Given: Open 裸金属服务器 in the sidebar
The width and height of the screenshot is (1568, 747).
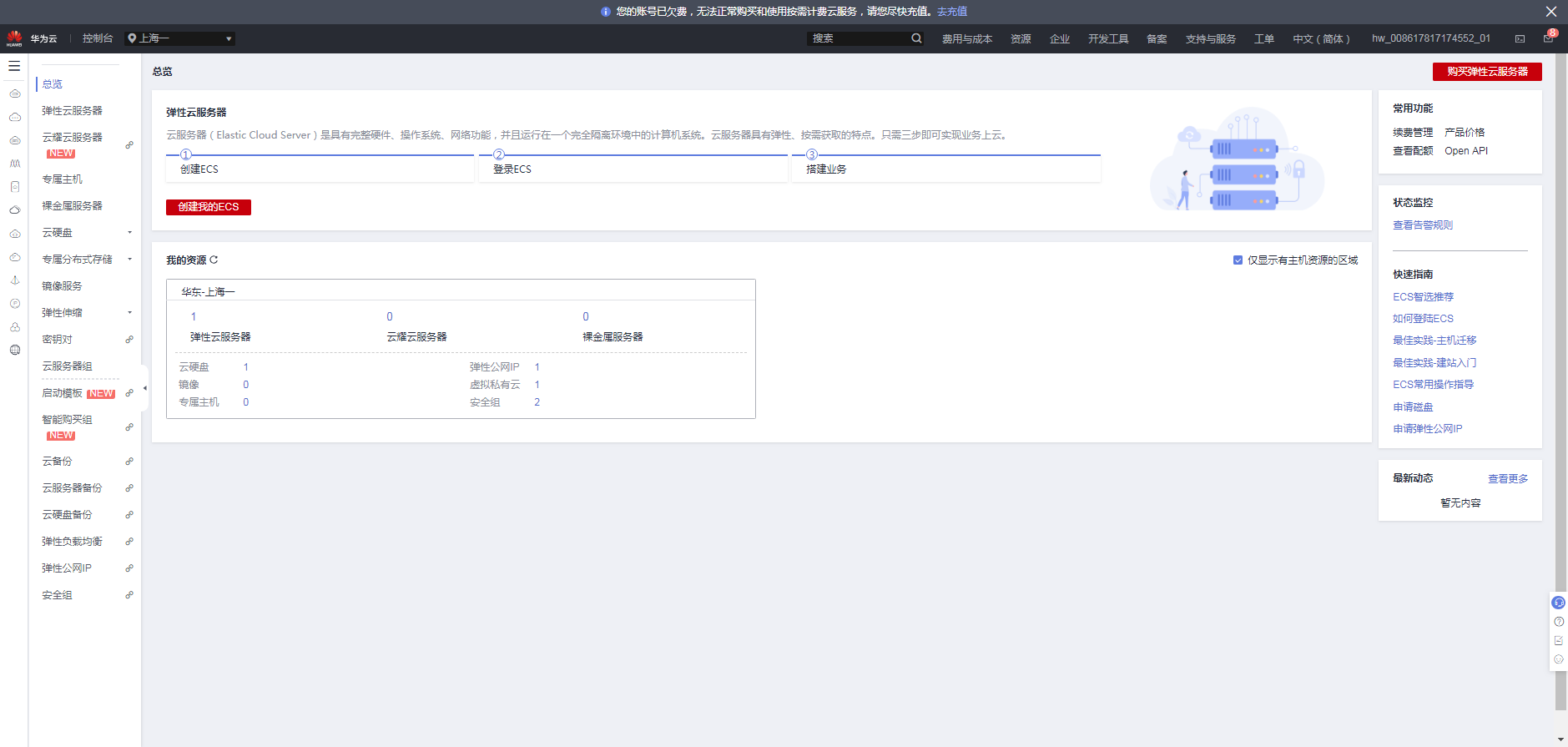Looking at the screenshot, I should (x=73, y=206).
